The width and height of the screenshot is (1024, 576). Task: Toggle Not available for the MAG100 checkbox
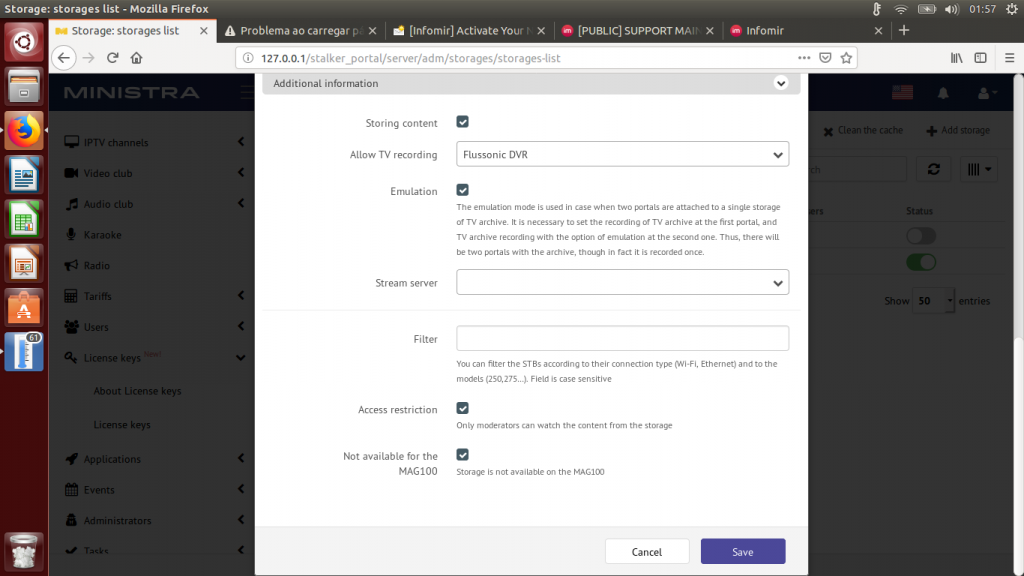coord(462,454)
